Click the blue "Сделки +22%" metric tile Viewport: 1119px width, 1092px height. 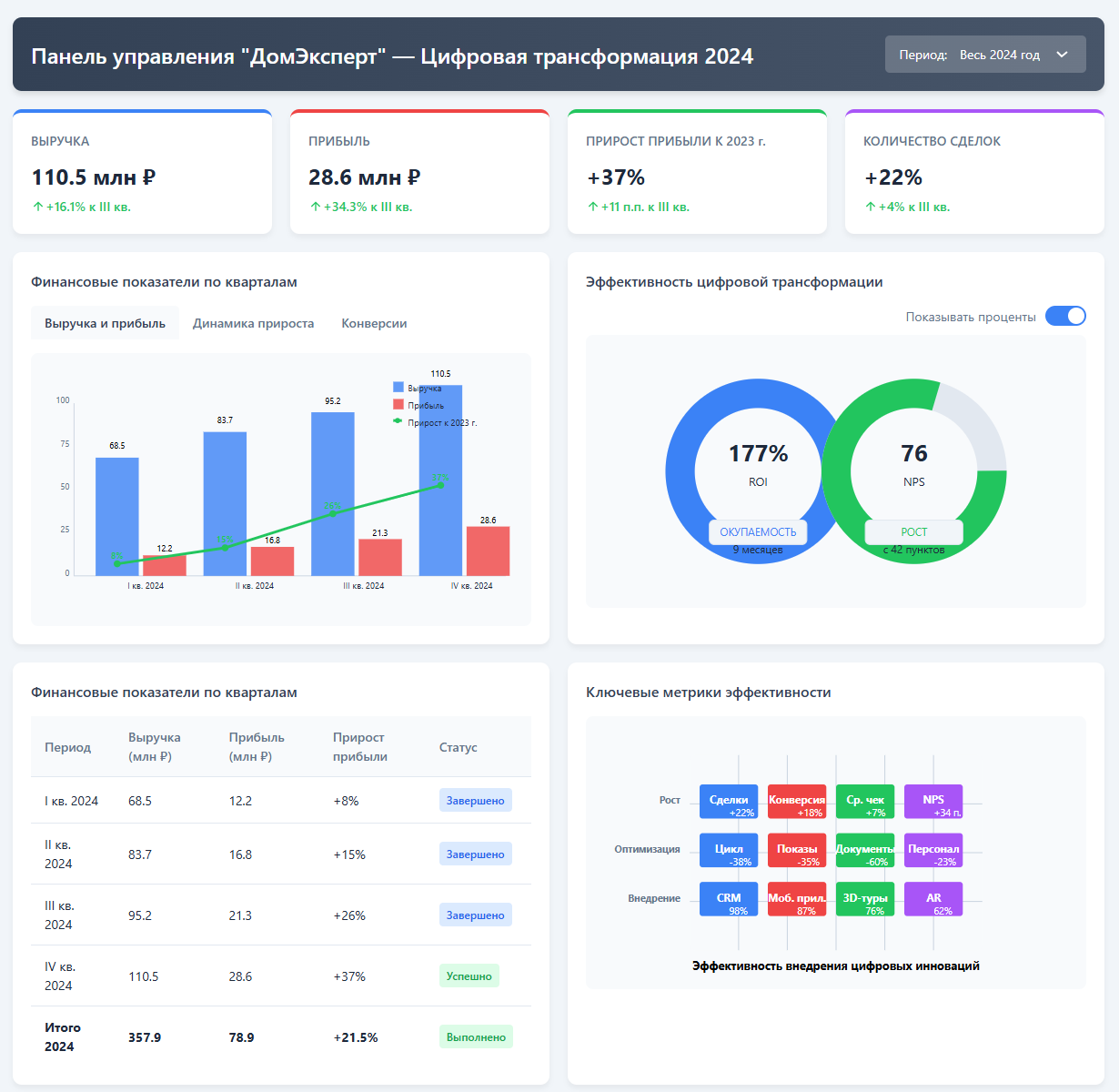click(x=729, y=802)
